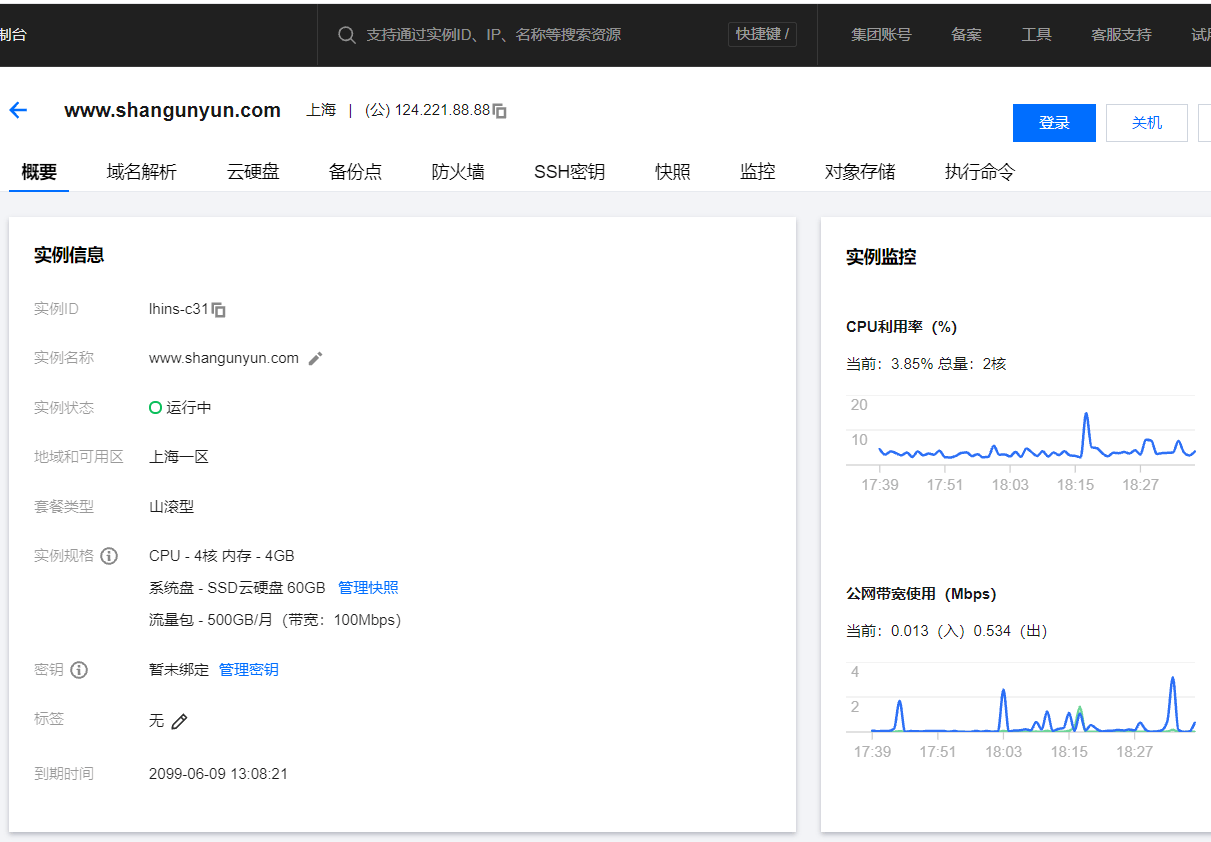
Task: Click the search magnifier icon
Action: [347, 35]
